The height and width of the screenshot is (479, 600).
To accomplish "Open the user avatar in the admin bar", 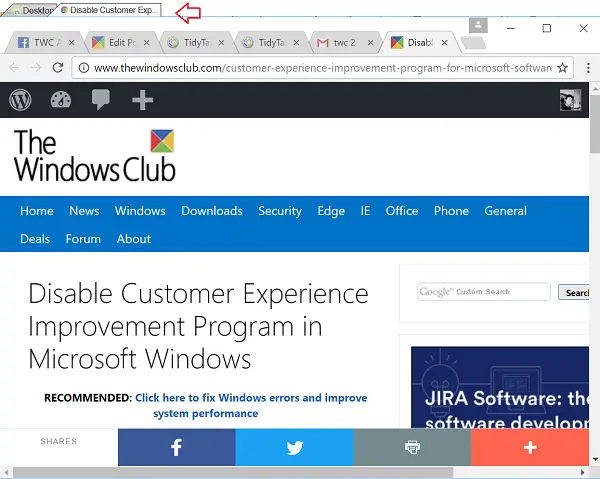I will [x=571, y=100].
